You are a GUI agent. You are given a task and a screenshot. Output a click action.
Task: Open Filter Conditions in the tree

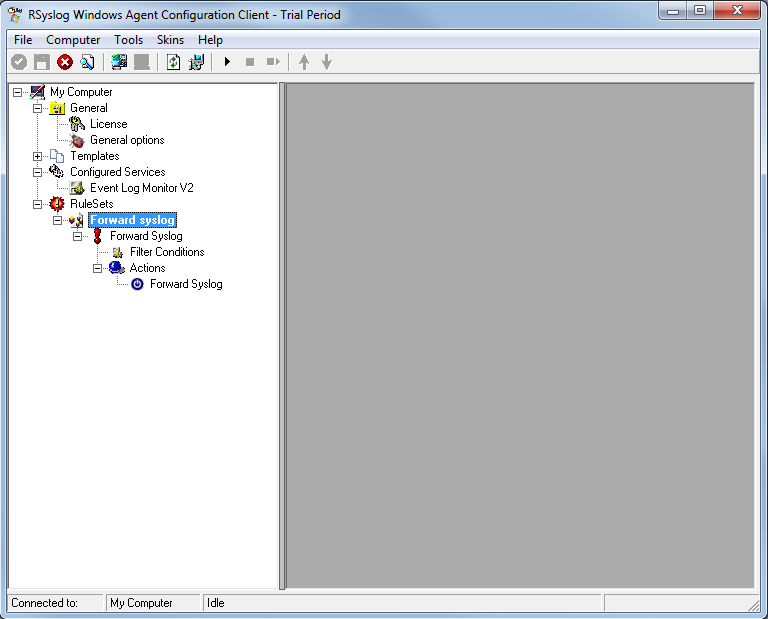tap(167, 252)
